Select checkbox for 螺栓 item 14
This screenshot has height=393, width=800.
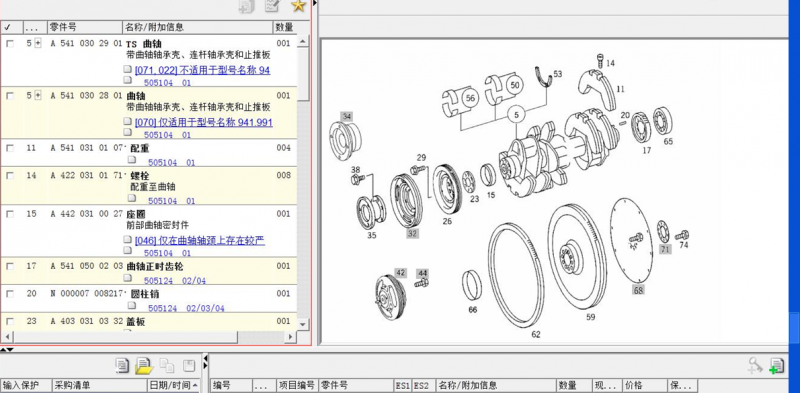pos(10,176)
